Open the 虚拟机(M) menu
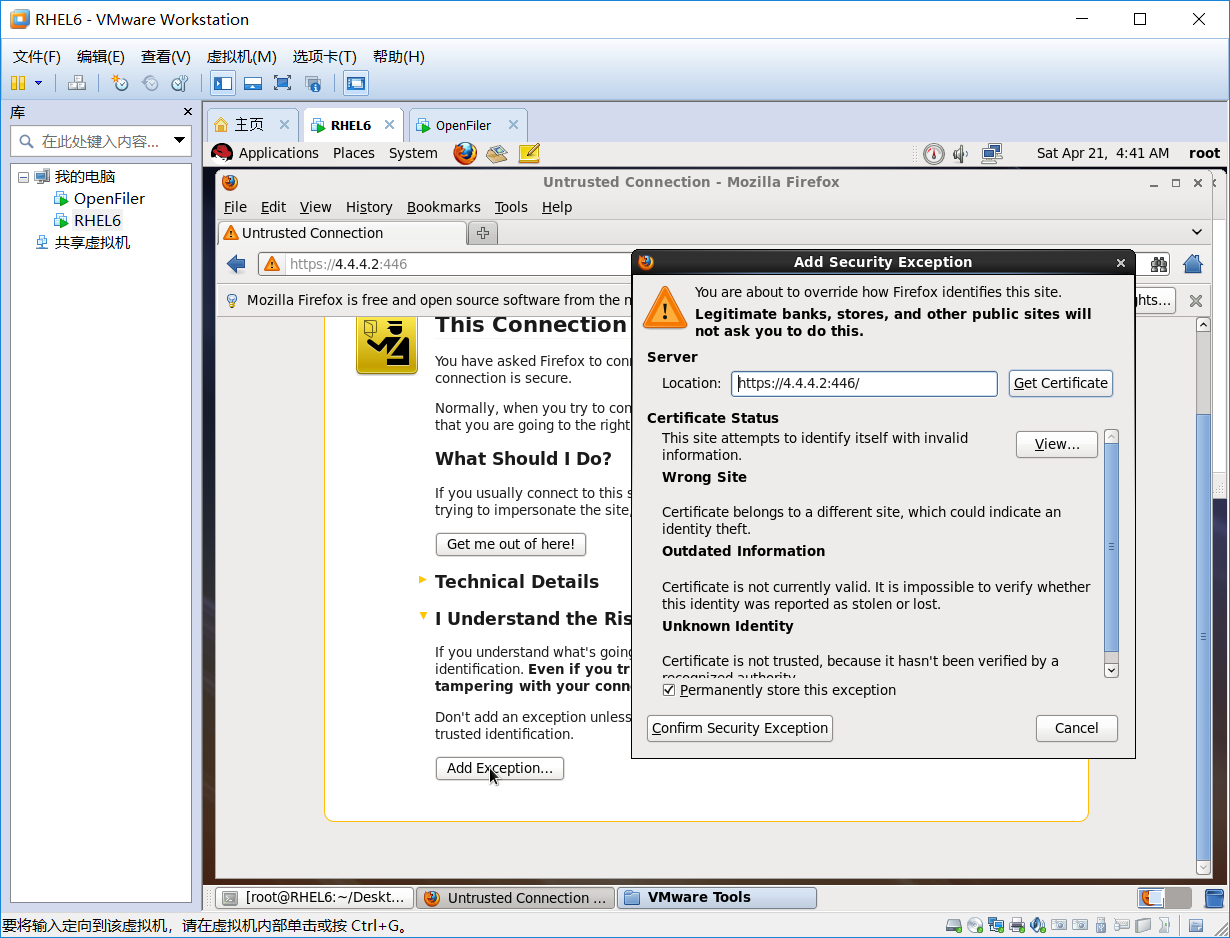Screen dimensions: 1230x938 coord(241,56)
